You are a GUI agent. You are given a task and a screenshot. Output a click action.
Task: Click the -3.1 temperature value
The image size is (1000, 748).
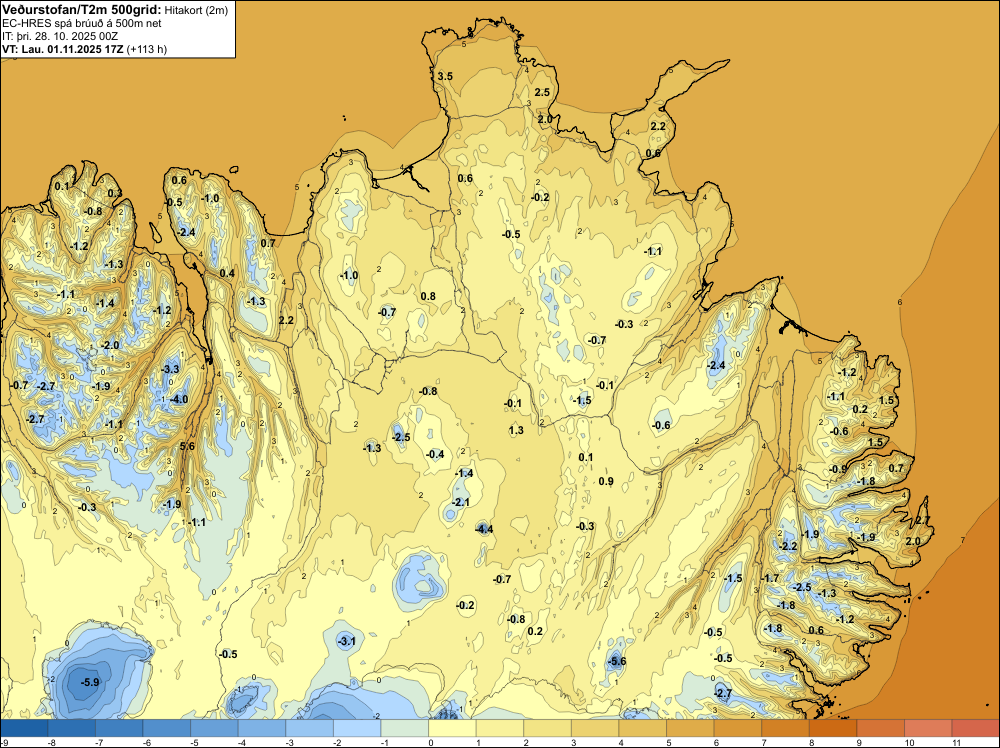click(346, 641)
